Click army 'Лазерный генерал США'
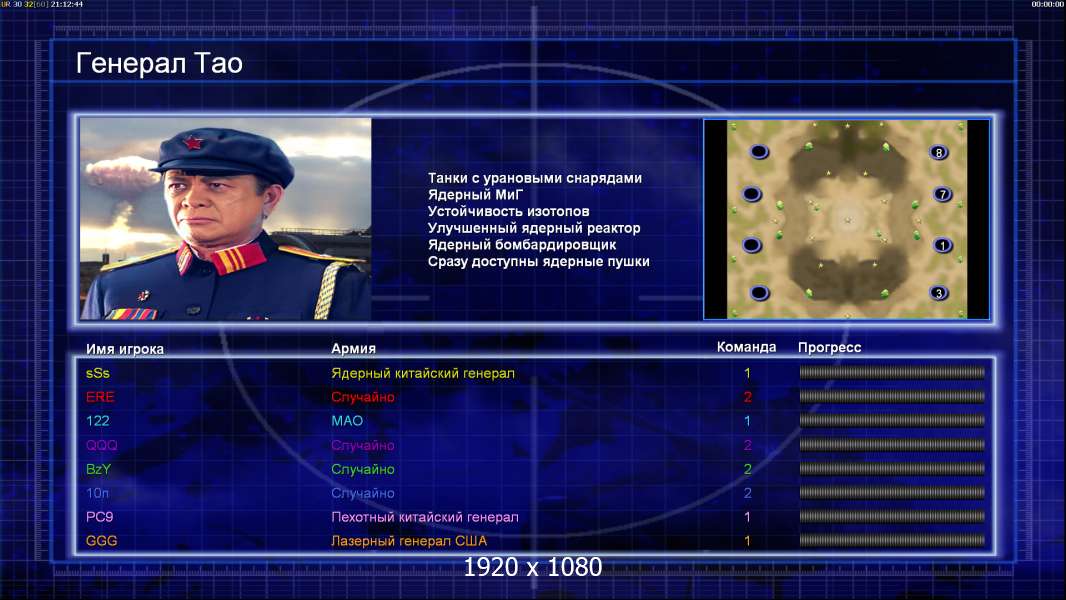This screenshot has height=600, width=1066. coord(409,541)
